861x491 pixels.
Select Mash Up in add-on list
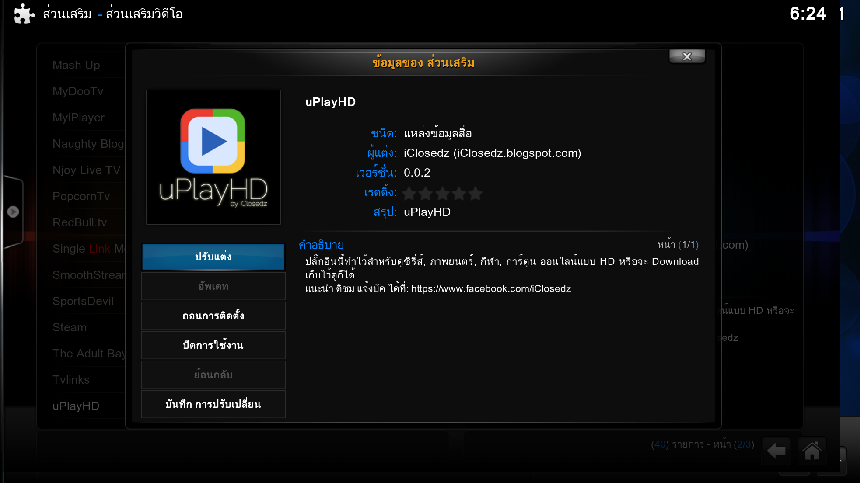point(76,65)
